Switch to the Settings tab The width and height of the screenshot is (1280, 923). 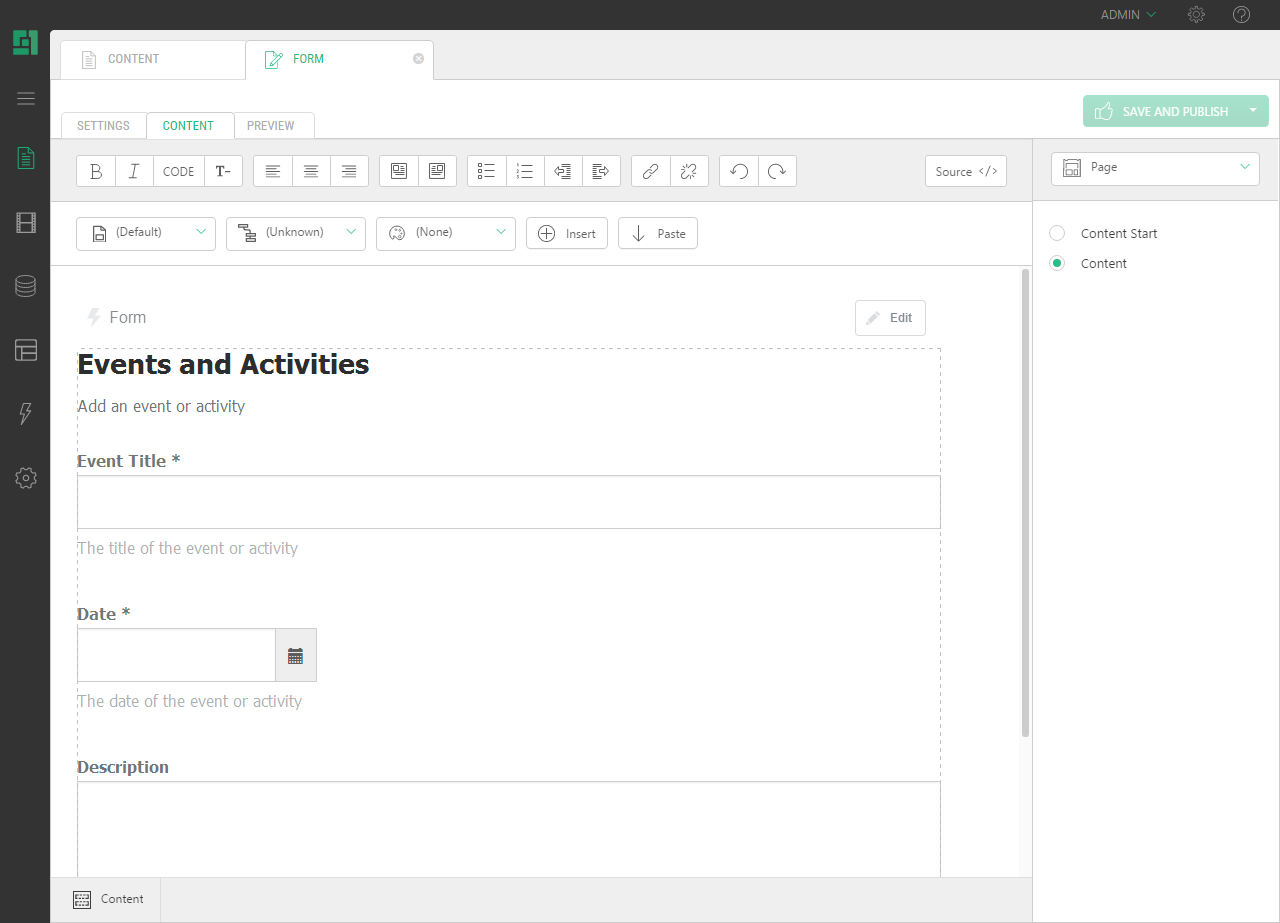tap(103, 126)
